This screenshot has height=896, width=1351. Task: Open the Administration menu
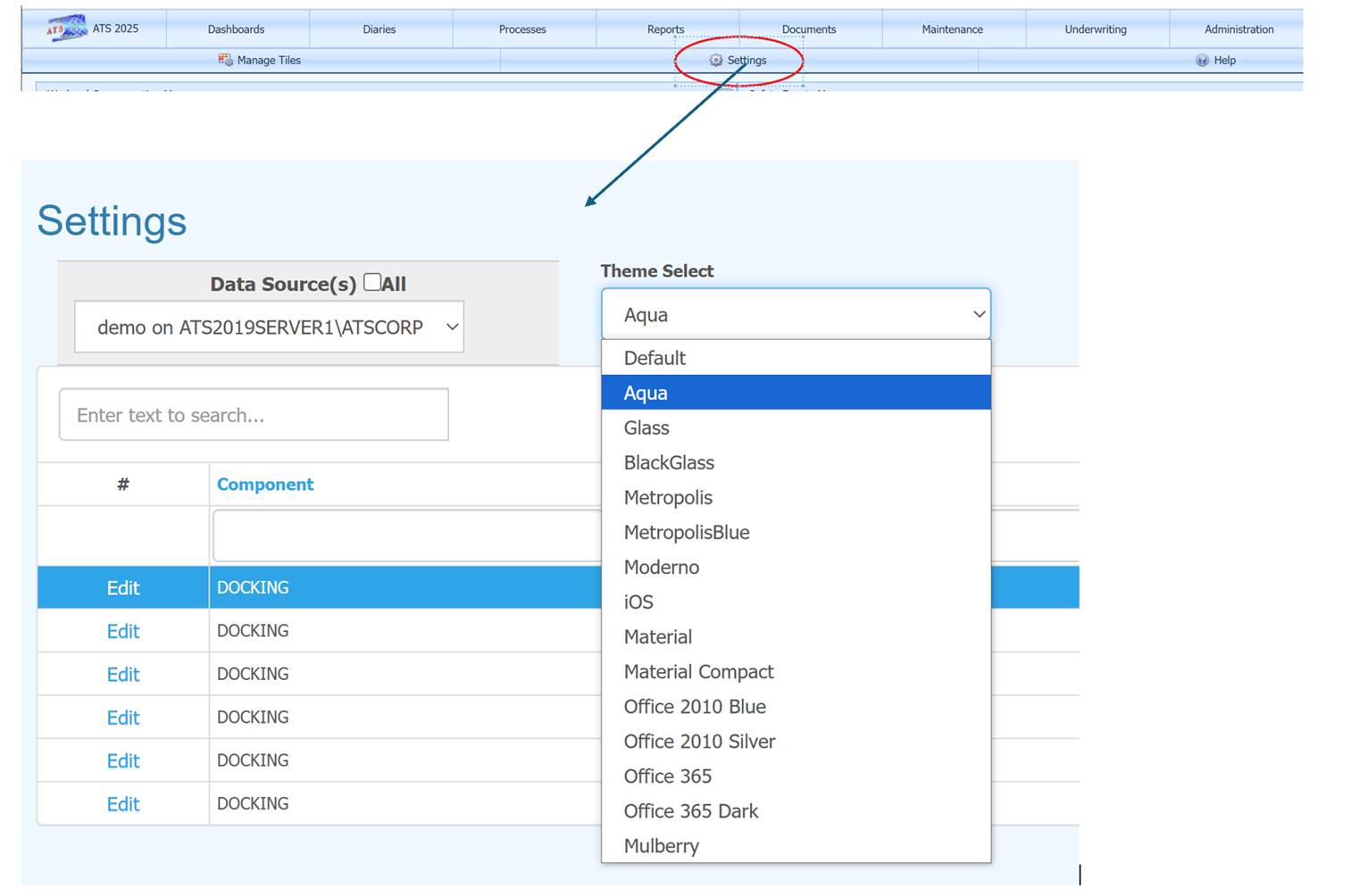point(1238,29)
